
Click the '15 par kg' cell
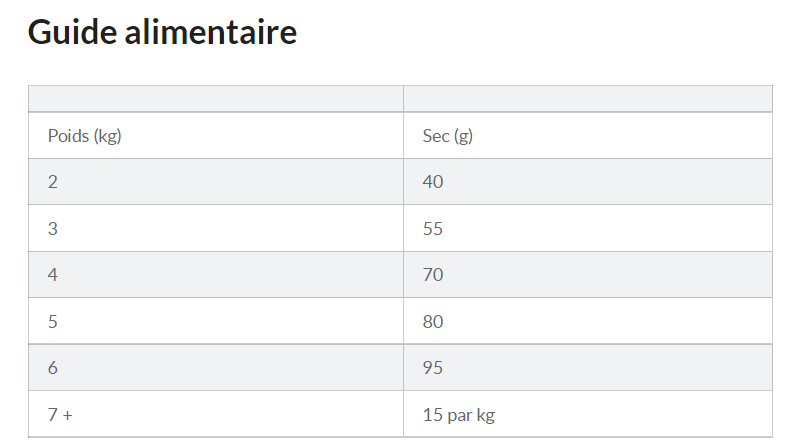pyautogui.click(x=459, y=414)
